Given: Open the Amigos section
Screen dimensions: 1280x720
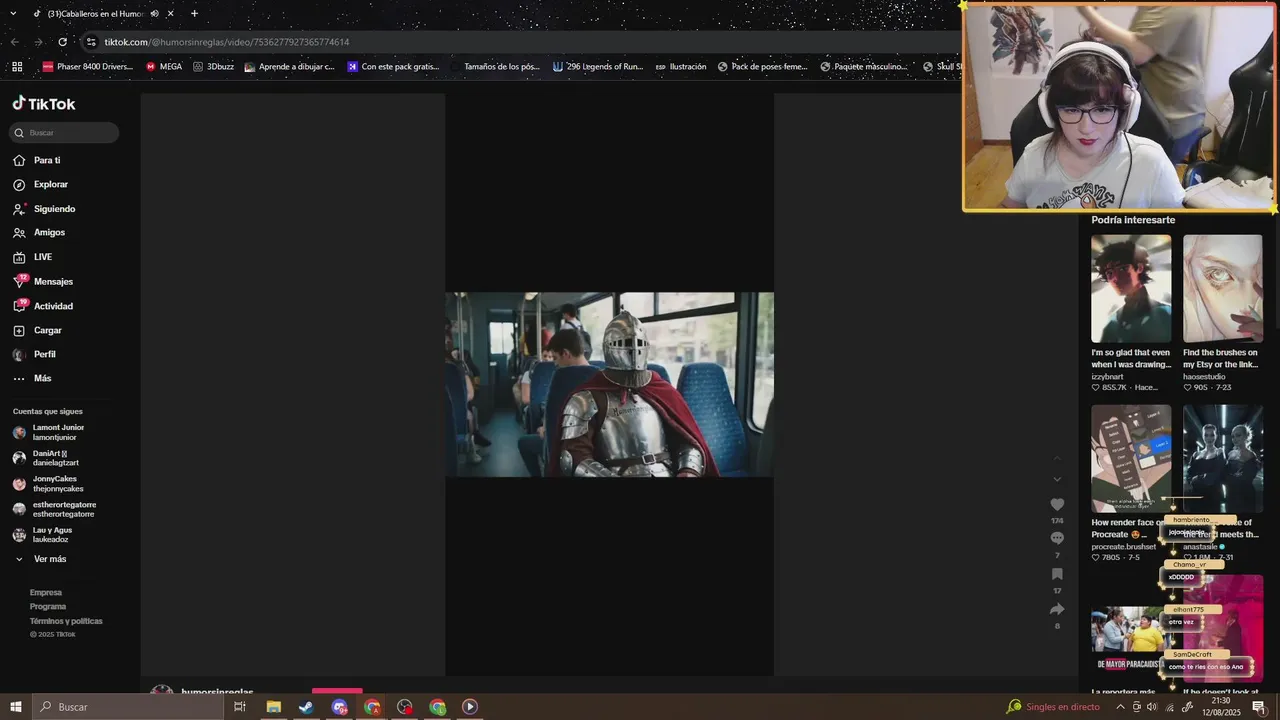Looking at the screenshot, I should point(39,232).
